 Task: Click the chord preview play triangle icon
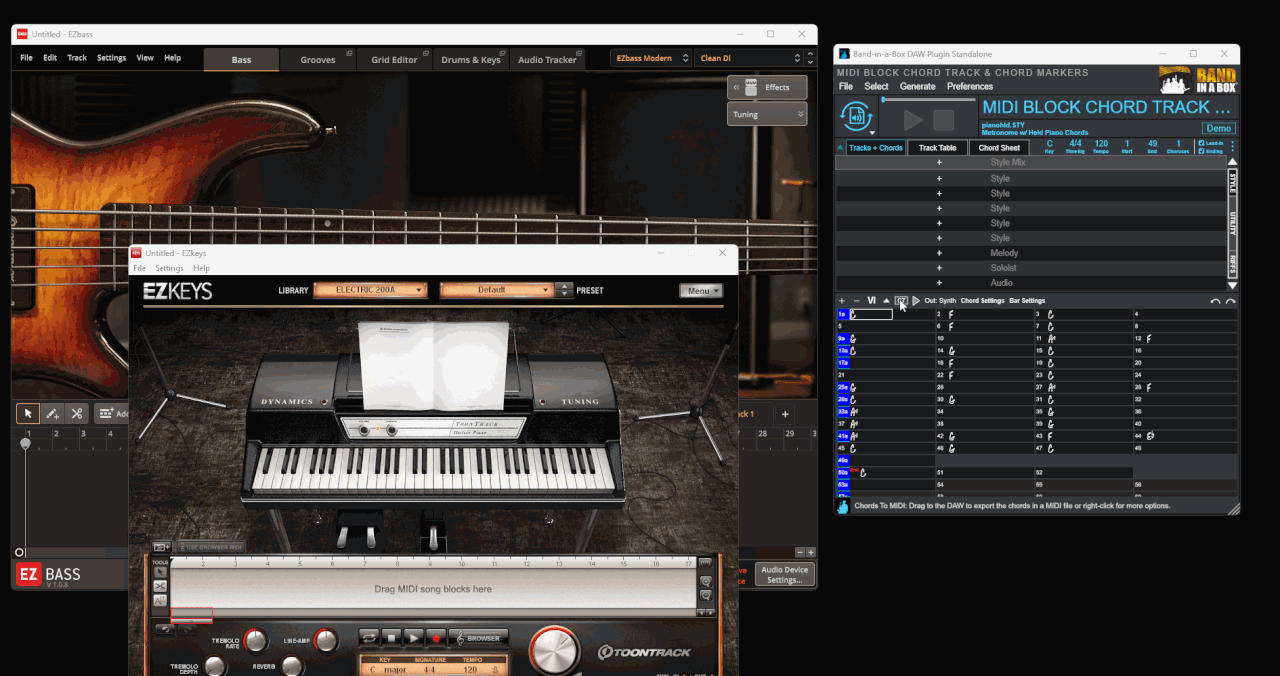click(916, 301)
